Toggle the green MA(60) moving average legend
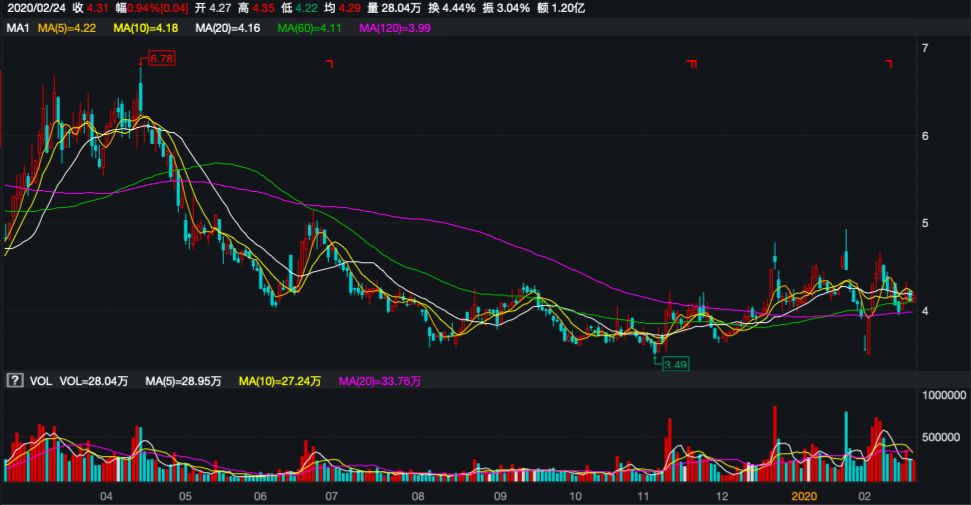The height and width of the screenshot is (505, 971). click(x=309, y=28)
